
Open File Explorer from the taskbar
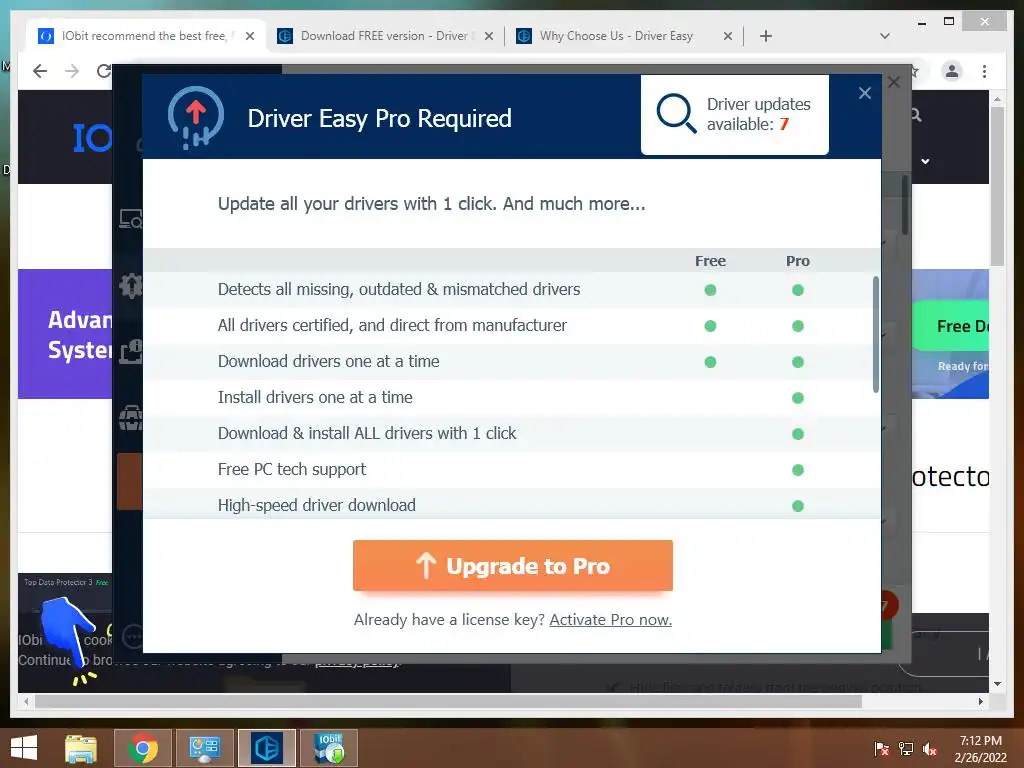[x=81, y=748]
